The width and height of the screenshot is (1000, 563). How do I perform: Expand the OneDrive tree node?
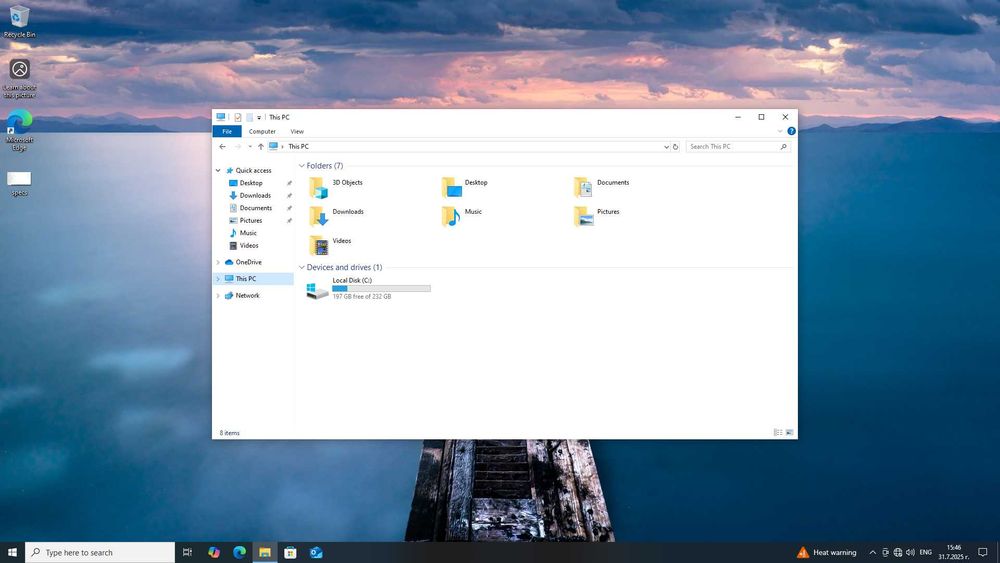point(218,263)
